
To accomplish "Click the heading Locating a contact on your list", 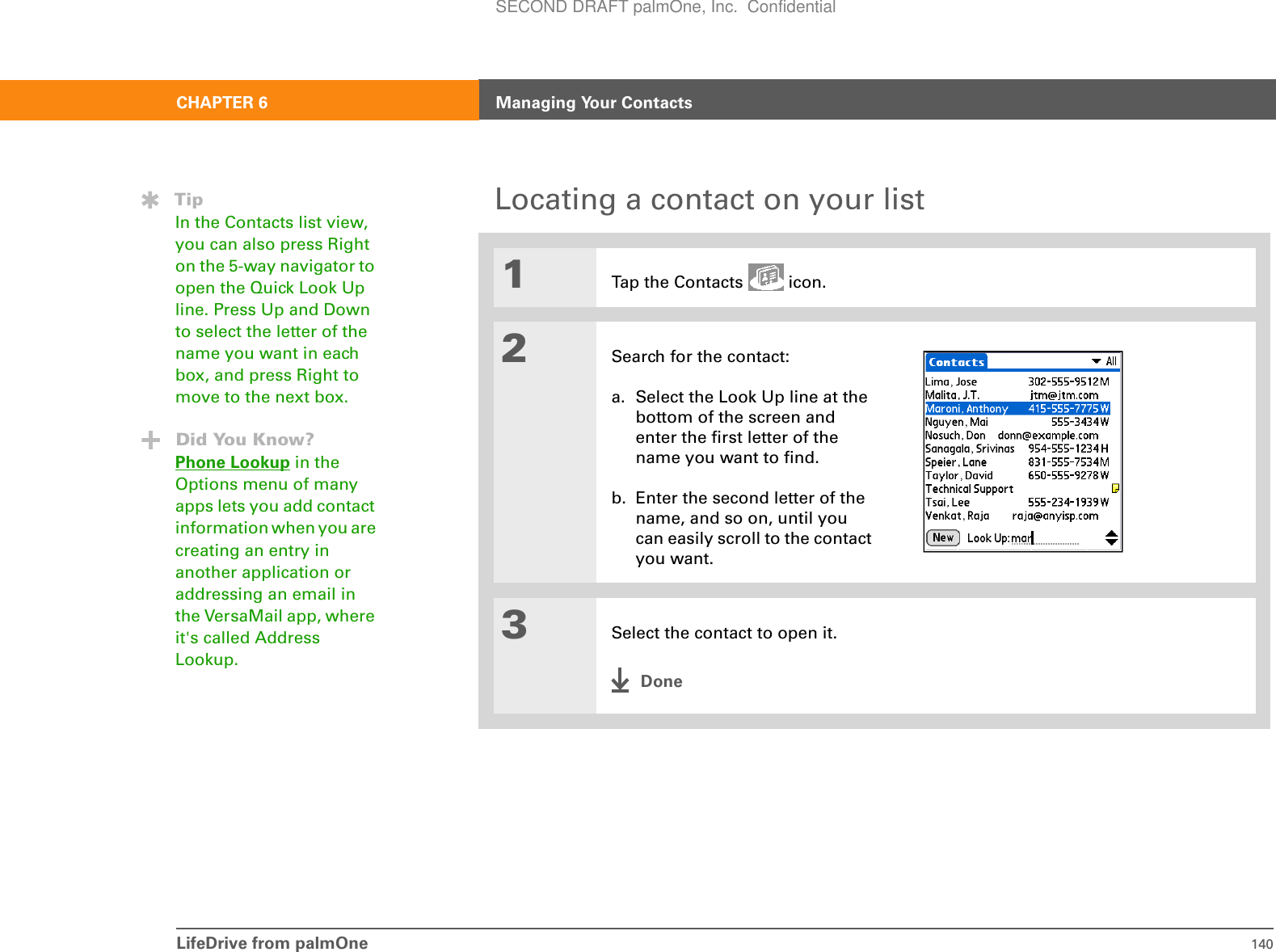I will coord(710,199).
